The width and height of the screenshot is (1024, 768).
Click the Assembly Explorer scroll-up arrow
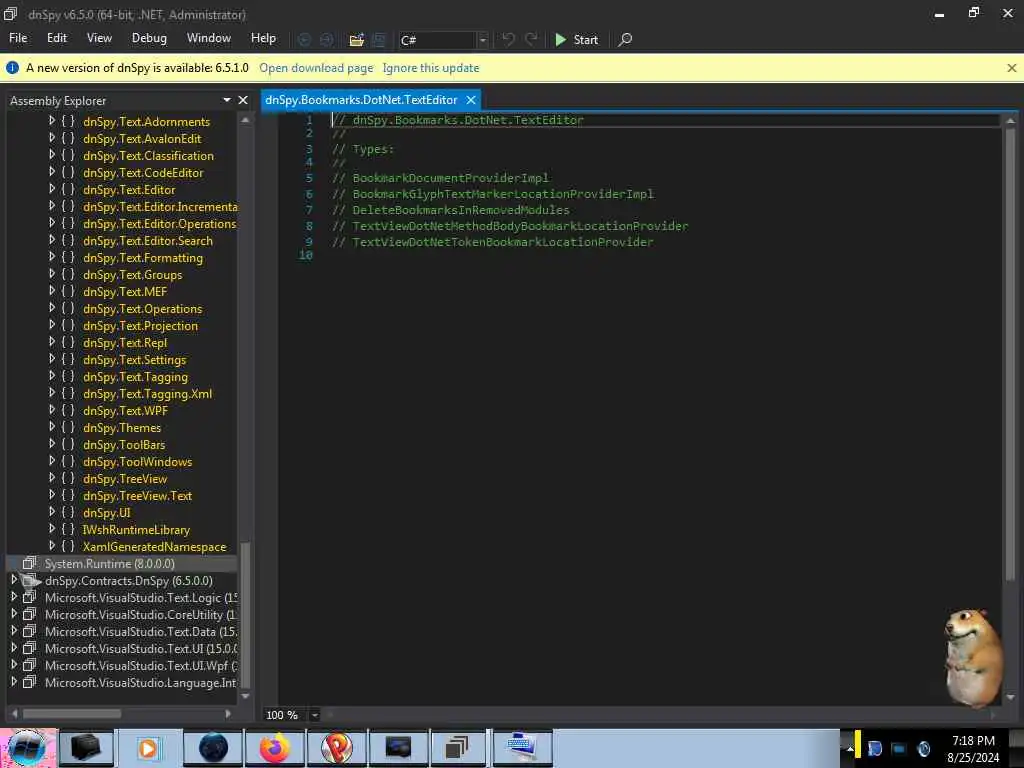click(x=246, y=120)
